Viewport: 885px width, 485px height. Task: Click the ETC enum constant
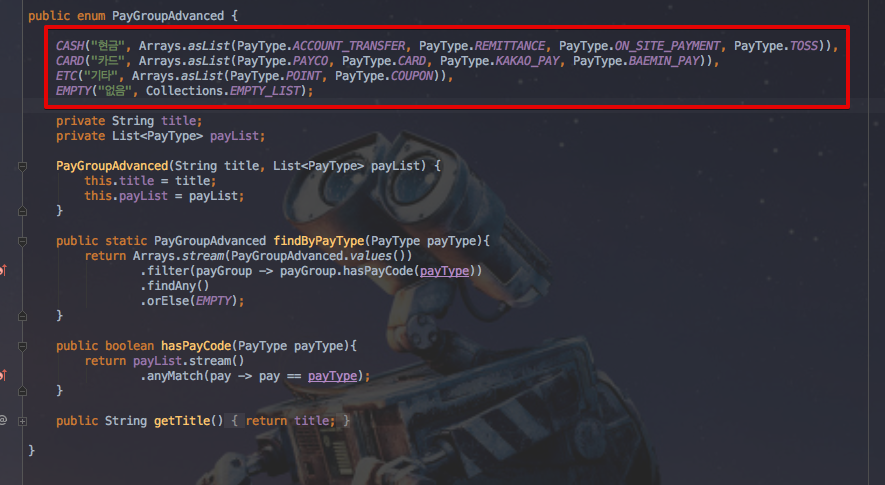pyautogui.click(x=66, y=76)
